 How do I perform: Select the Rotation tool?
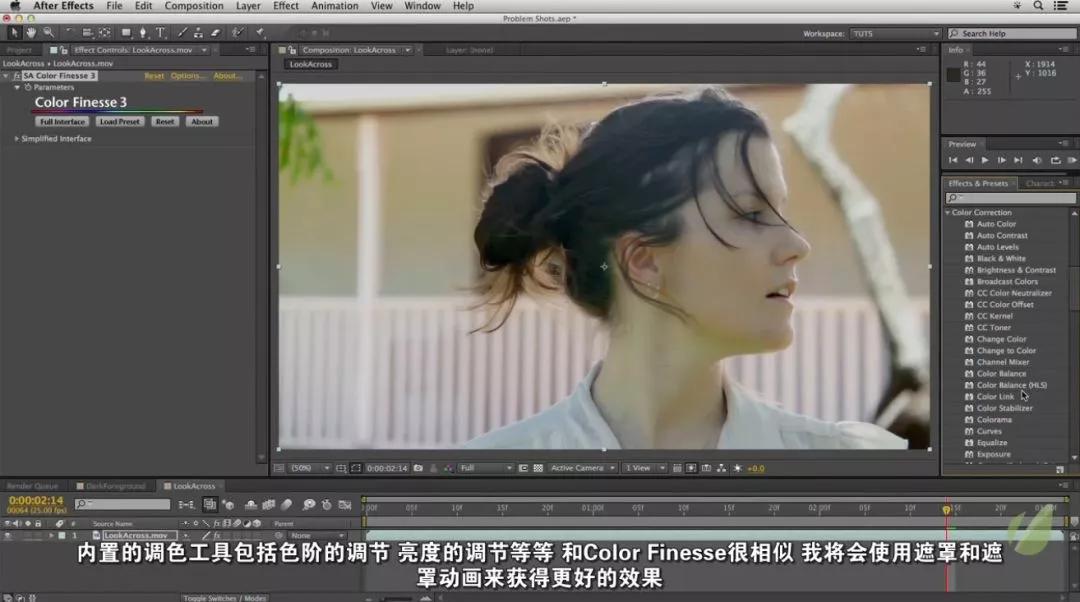pyautogui.click(x=67, y=33)
